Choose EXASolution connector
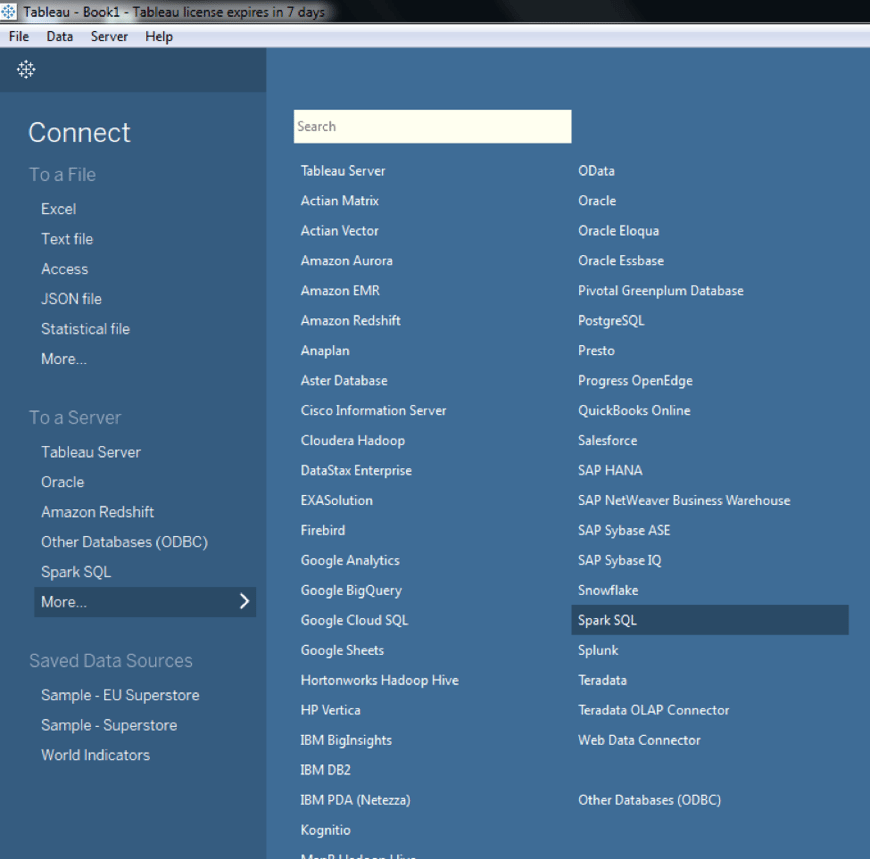The height and width of the screenshot is (859, 870). pyautogui.click(x=337, y=501)
